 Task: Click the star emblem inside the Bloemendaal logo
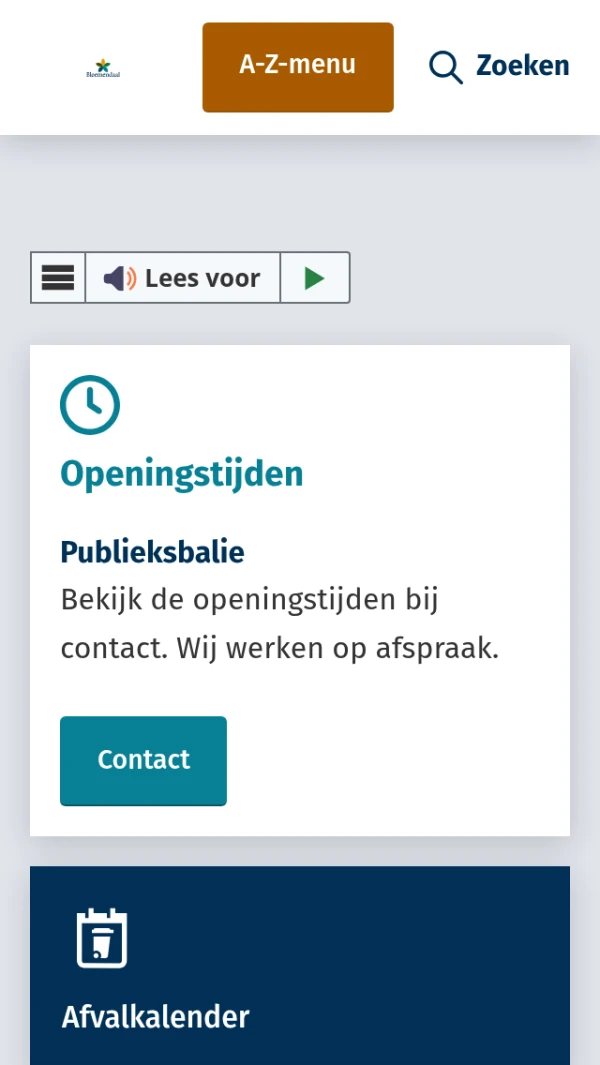point(103,62)
